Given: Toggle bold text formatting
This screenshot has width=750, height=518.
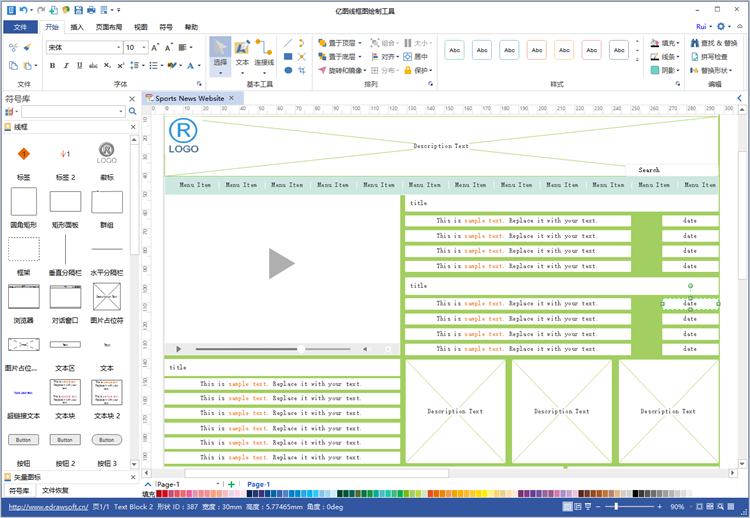Looking at the screenshot, I should tap(51, 66).
